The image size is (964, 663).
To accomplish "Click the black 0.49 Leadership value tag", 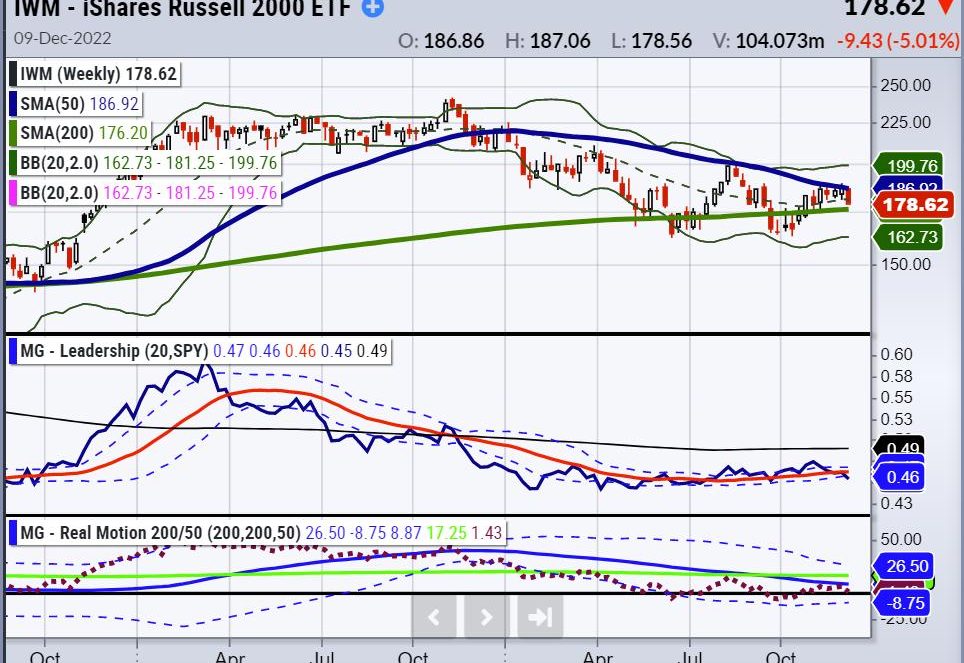I will [x=899, y=447].
